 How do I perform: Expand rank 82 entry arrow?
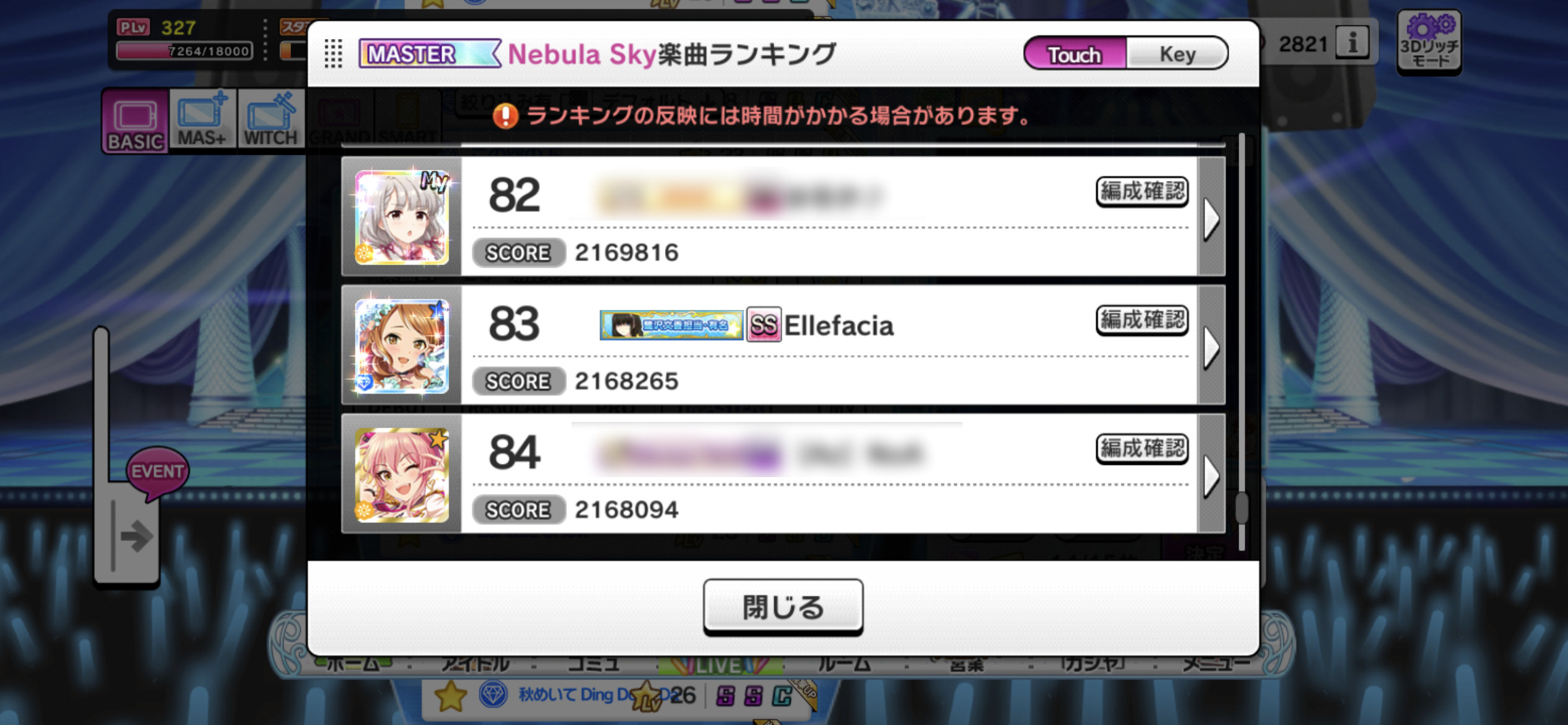point(1211,217)
